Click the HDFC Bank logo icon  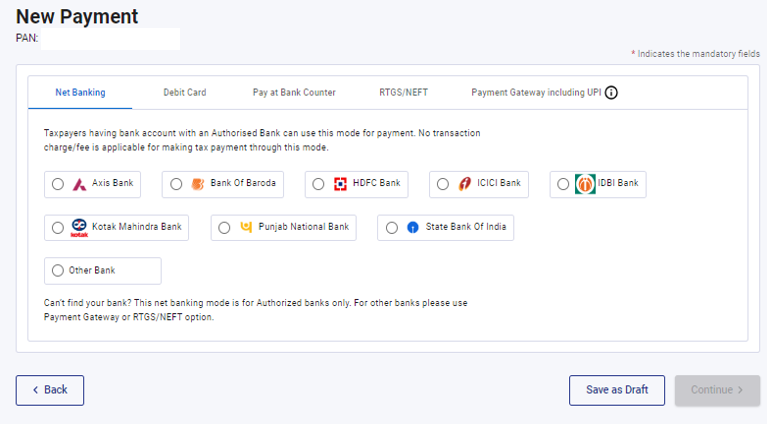(340, 184)
